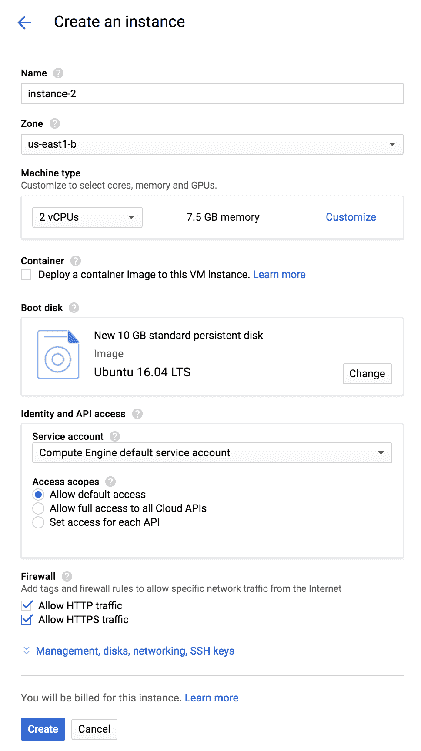Image resolution: width=421 pixels, height=751 pixels.
Task: Open the 2 vCPUs machine type dropdown
Action: coord(87,217)
